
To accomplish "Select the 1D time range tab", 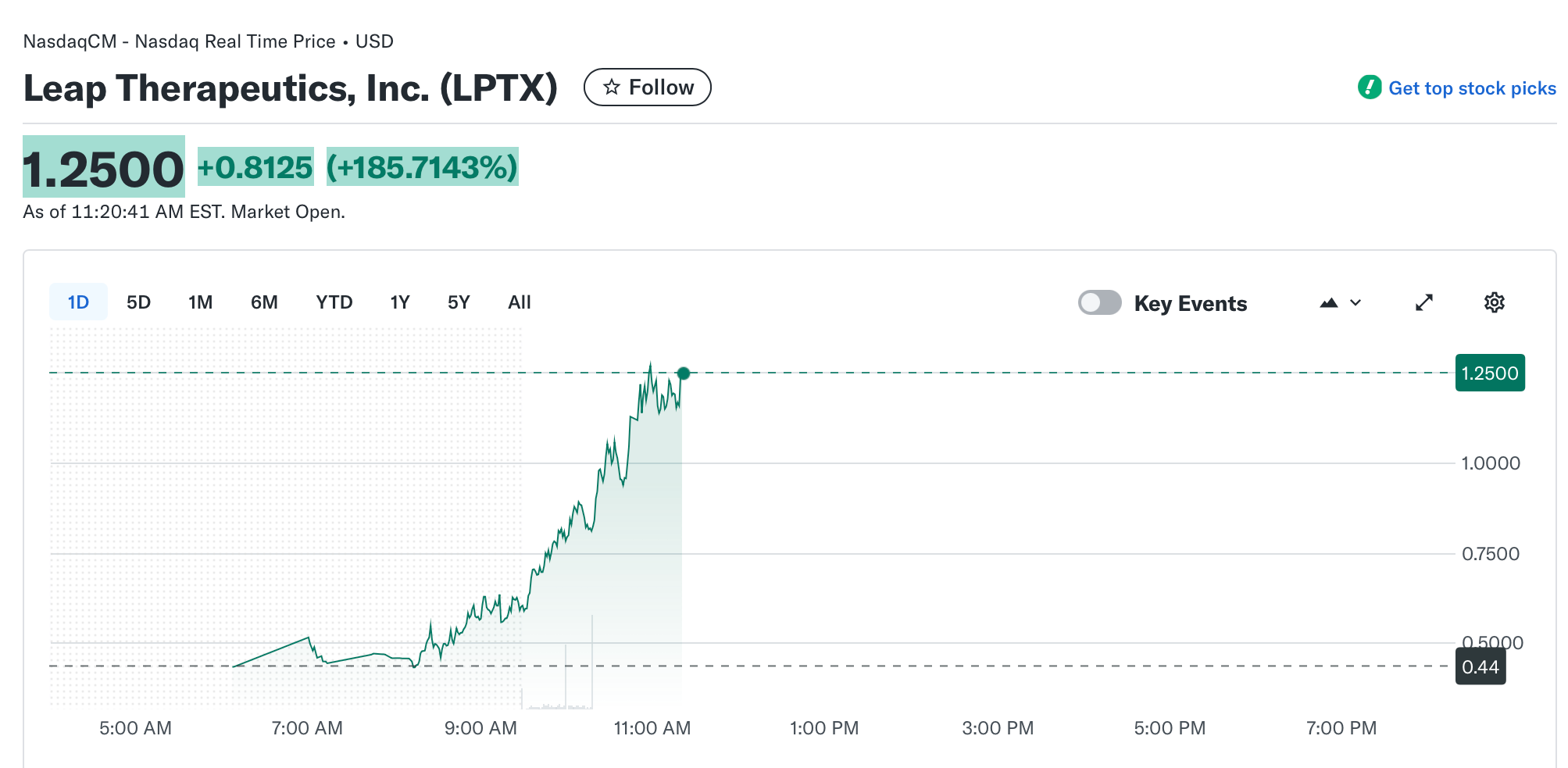I will click(78, 302).
